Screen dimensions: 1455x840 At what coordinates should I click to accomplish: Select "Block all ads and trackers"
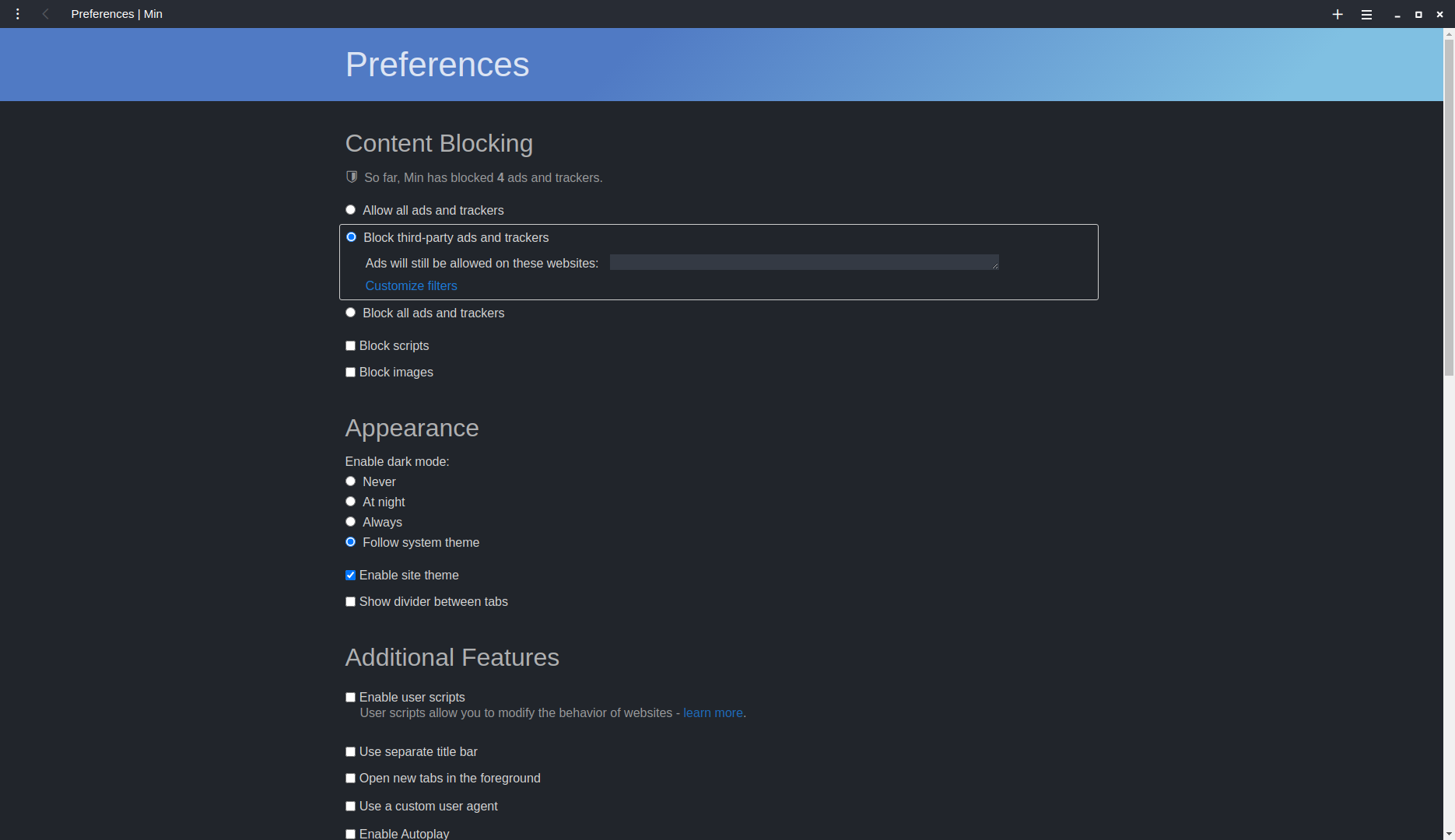[x=350, y=312]
